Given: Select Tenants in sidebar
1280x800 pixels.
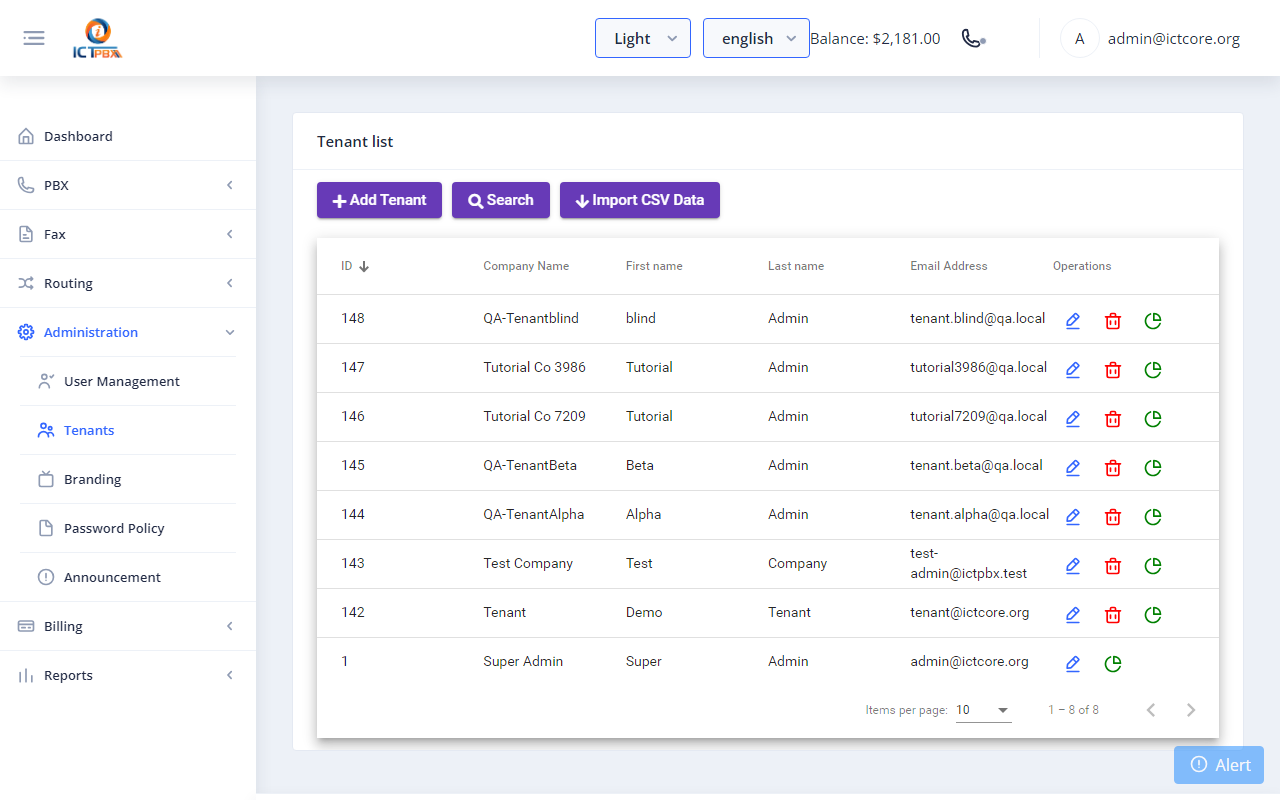Looking at the screenshot, I should click(x=128, y=430).
